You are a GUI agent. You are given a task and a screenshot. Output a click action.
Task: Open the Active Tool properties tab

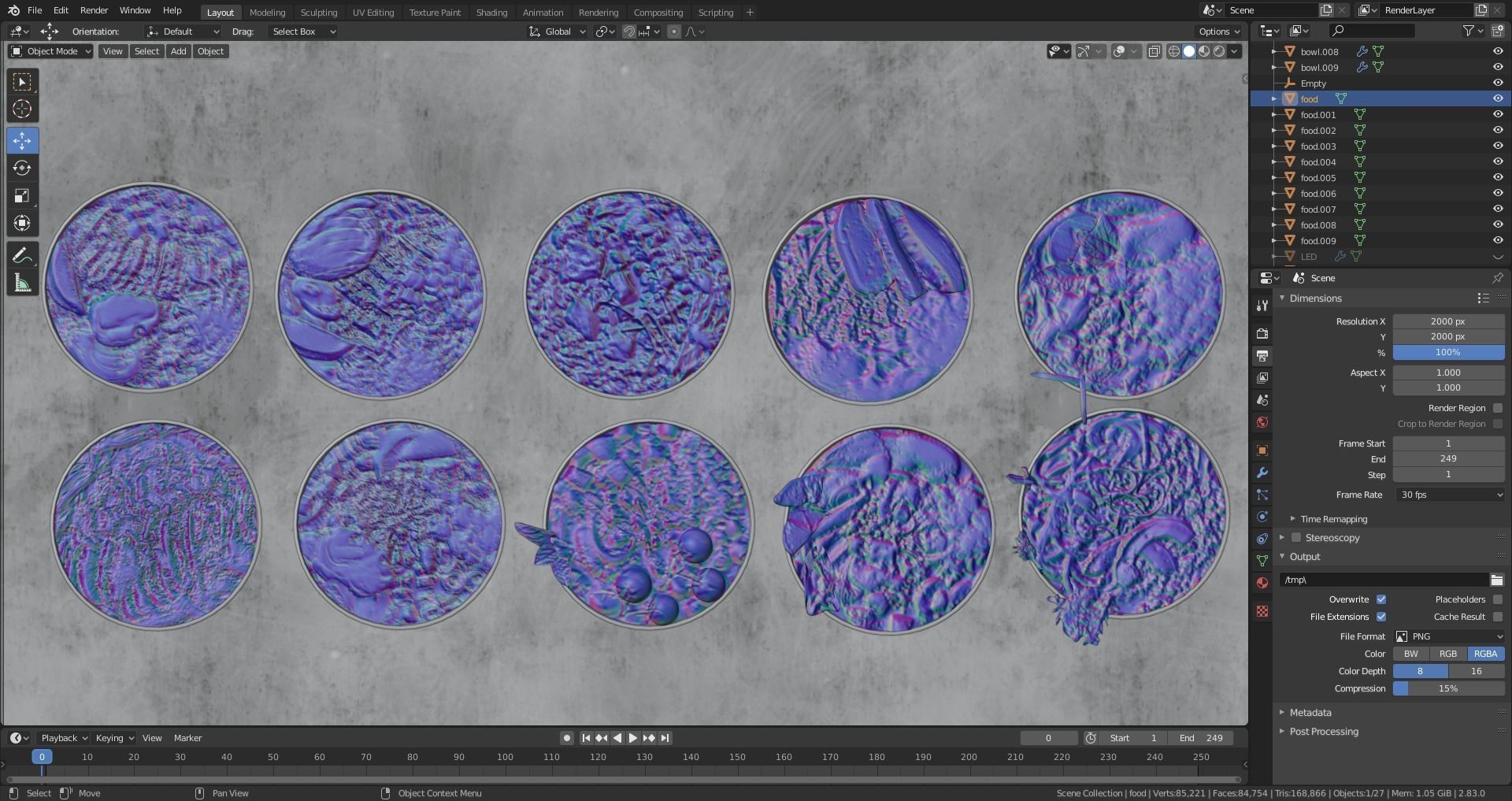[x=1262, y=305]
